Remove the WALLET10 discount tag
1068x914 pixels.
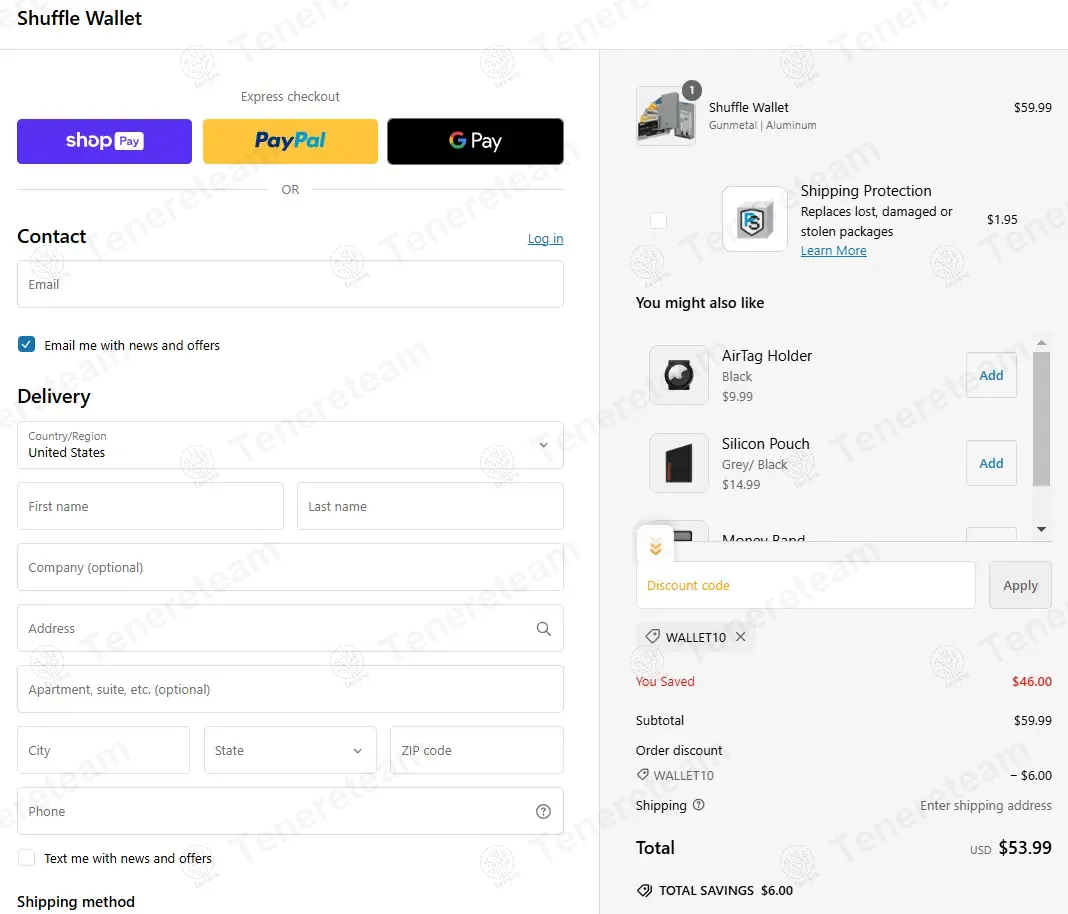coord(741,637)
